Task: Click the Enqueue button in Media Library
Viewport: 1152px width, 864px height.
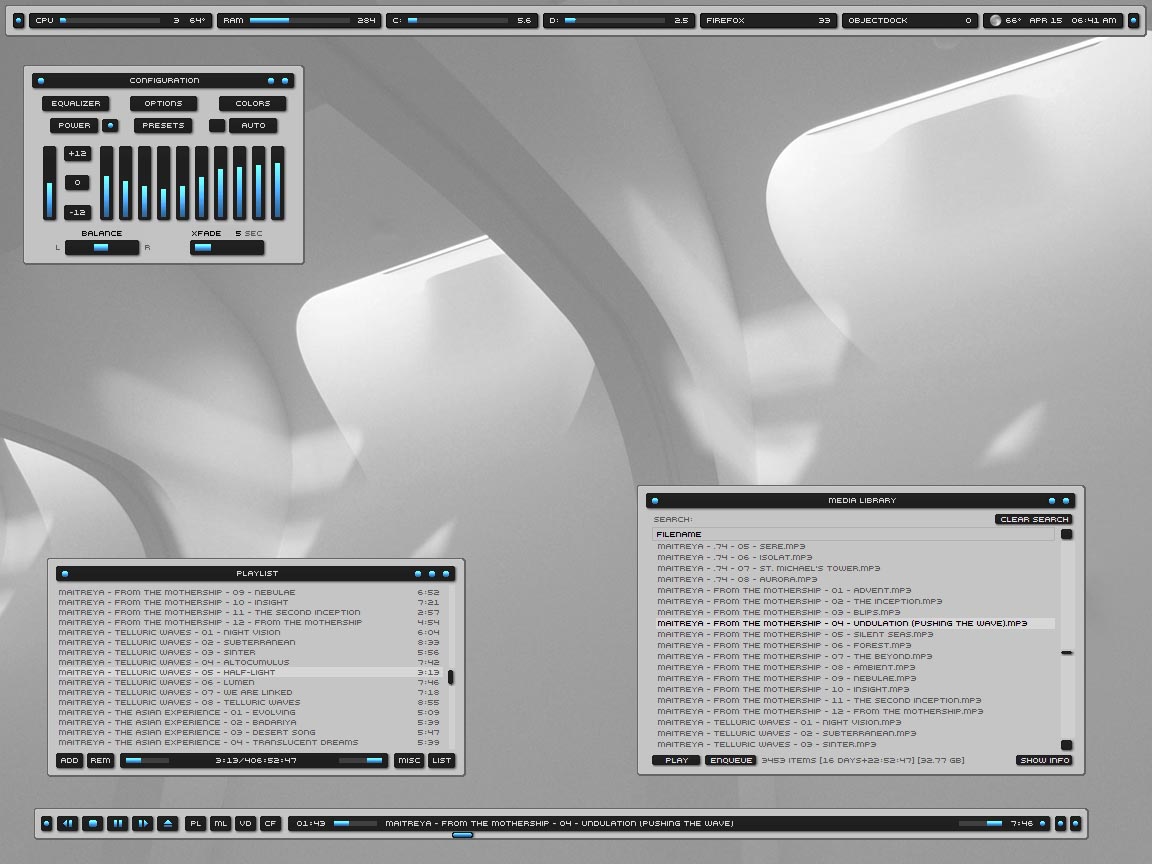Action: 730,760
